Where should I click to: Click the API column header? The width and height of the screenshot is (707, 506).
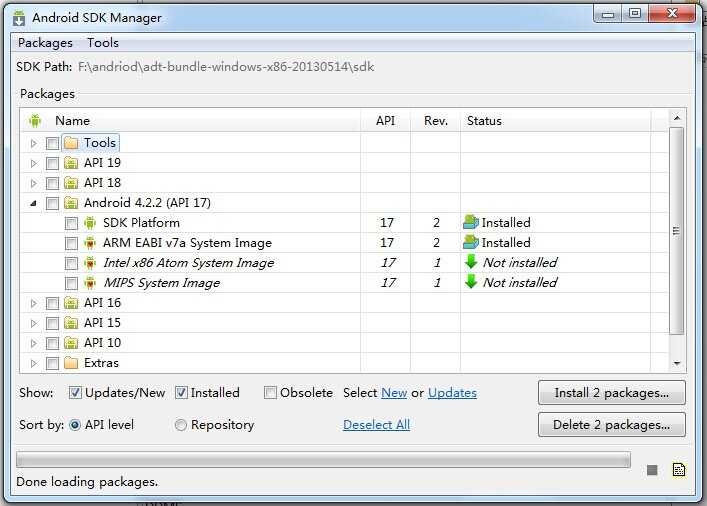386,120
